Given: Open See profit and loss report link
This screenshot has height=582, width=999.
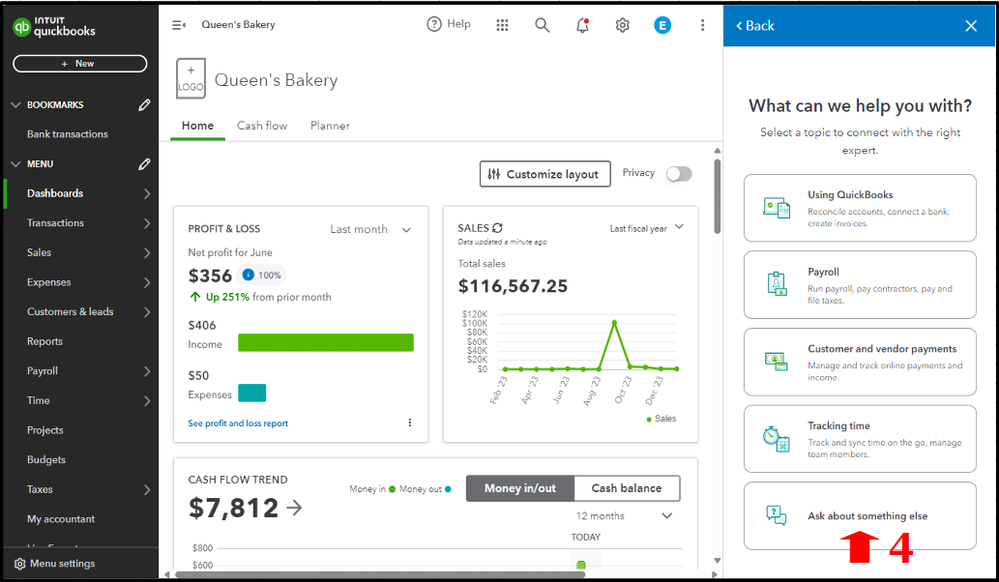Looking at the screenshot, I should [238, 423].
